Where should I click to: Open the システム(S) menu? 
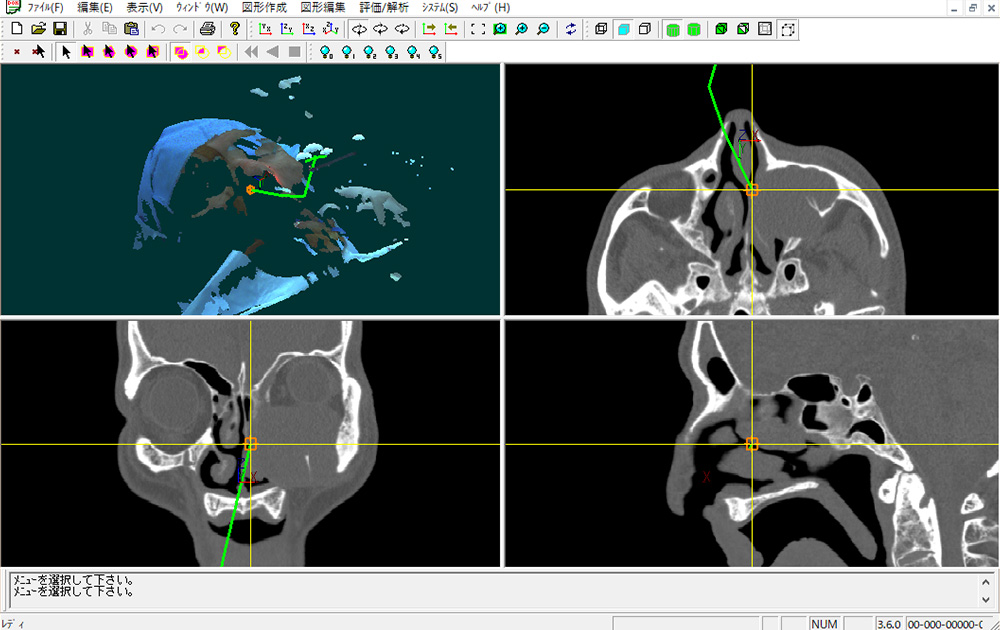[x=439, y=8]
